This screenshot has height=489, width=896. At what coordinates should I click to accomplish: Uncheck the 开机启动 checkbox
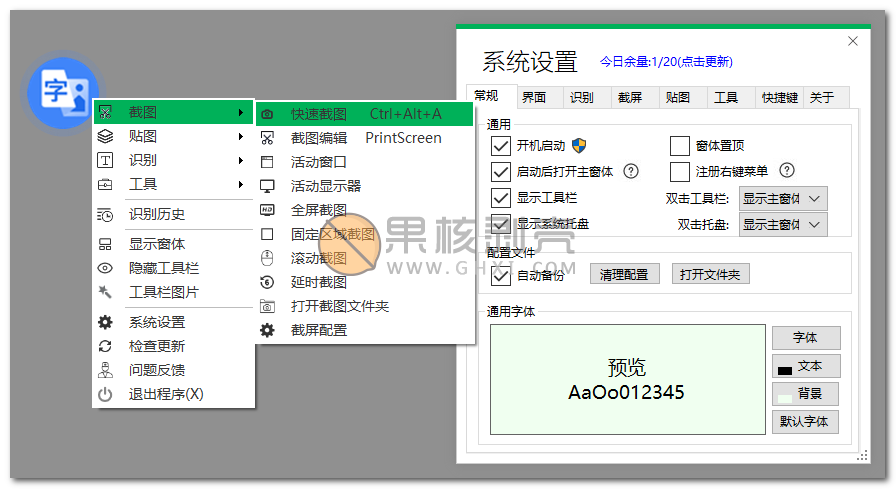(501, 146)
